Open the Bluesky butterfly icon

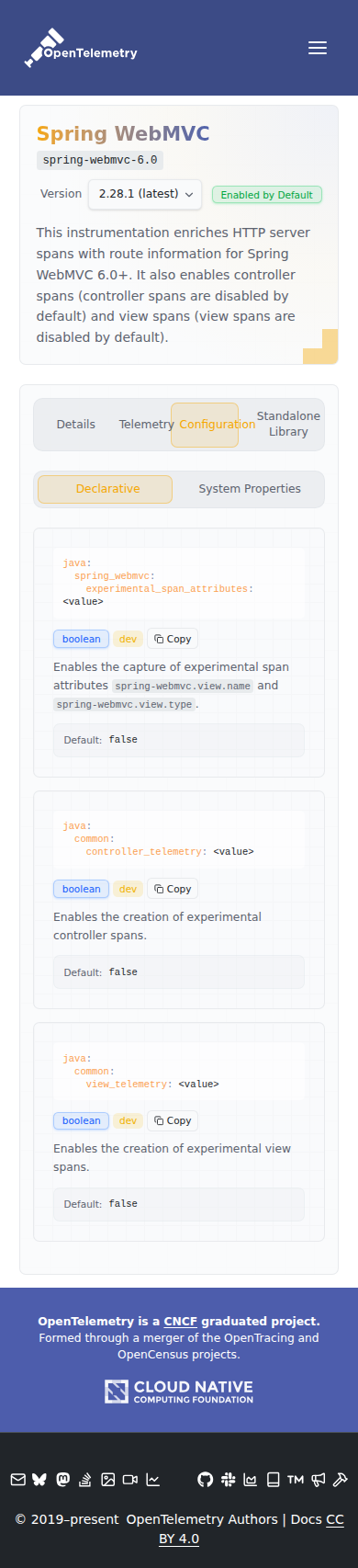[x=39, y=1480]
